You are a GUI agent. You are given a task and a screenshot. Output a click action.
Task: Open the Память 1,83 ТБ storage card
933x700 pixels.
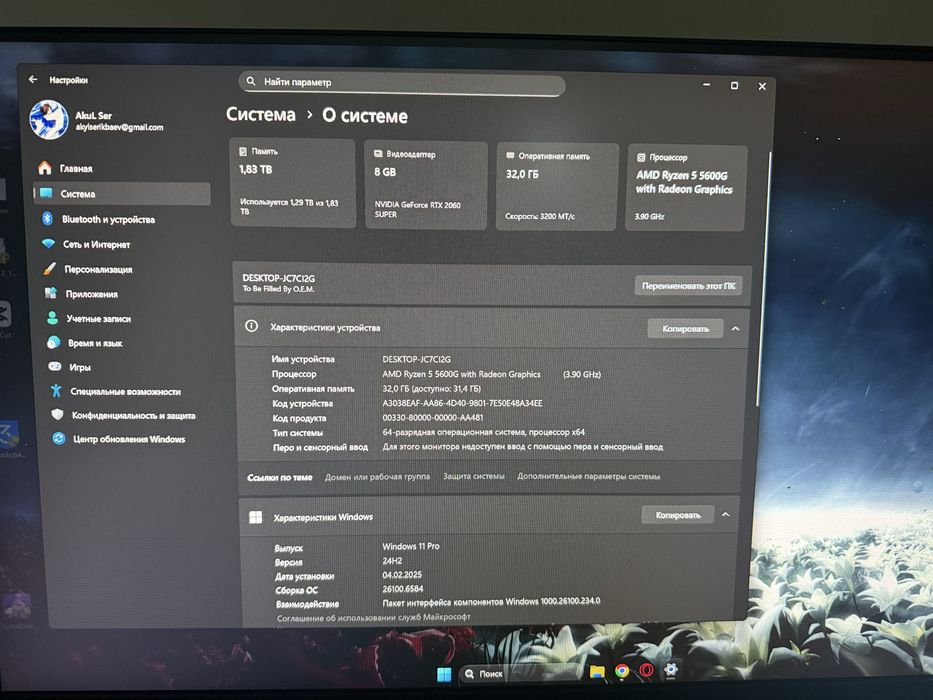coord(293,183)
